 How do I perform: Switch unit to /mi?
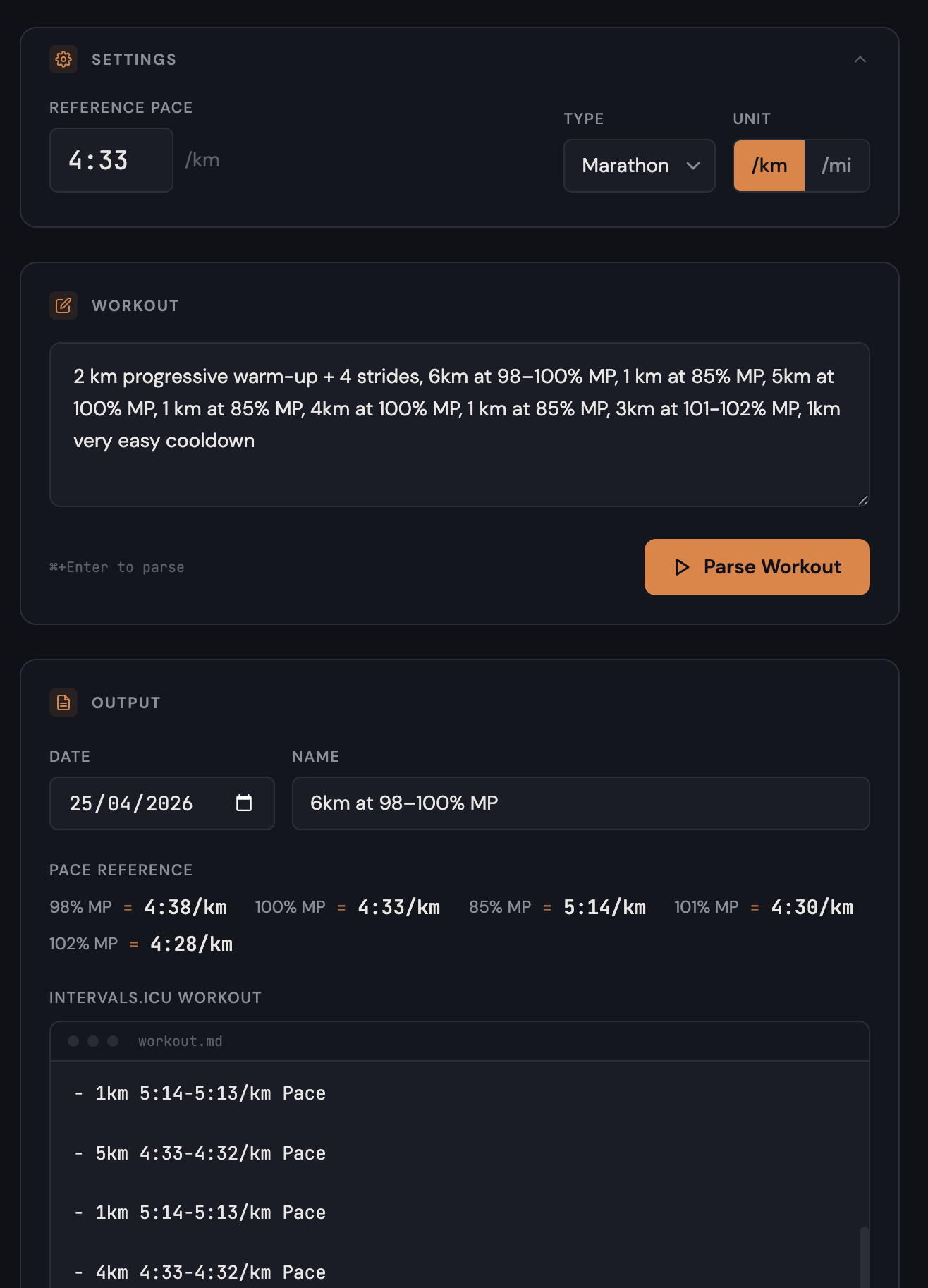(836, 166)
